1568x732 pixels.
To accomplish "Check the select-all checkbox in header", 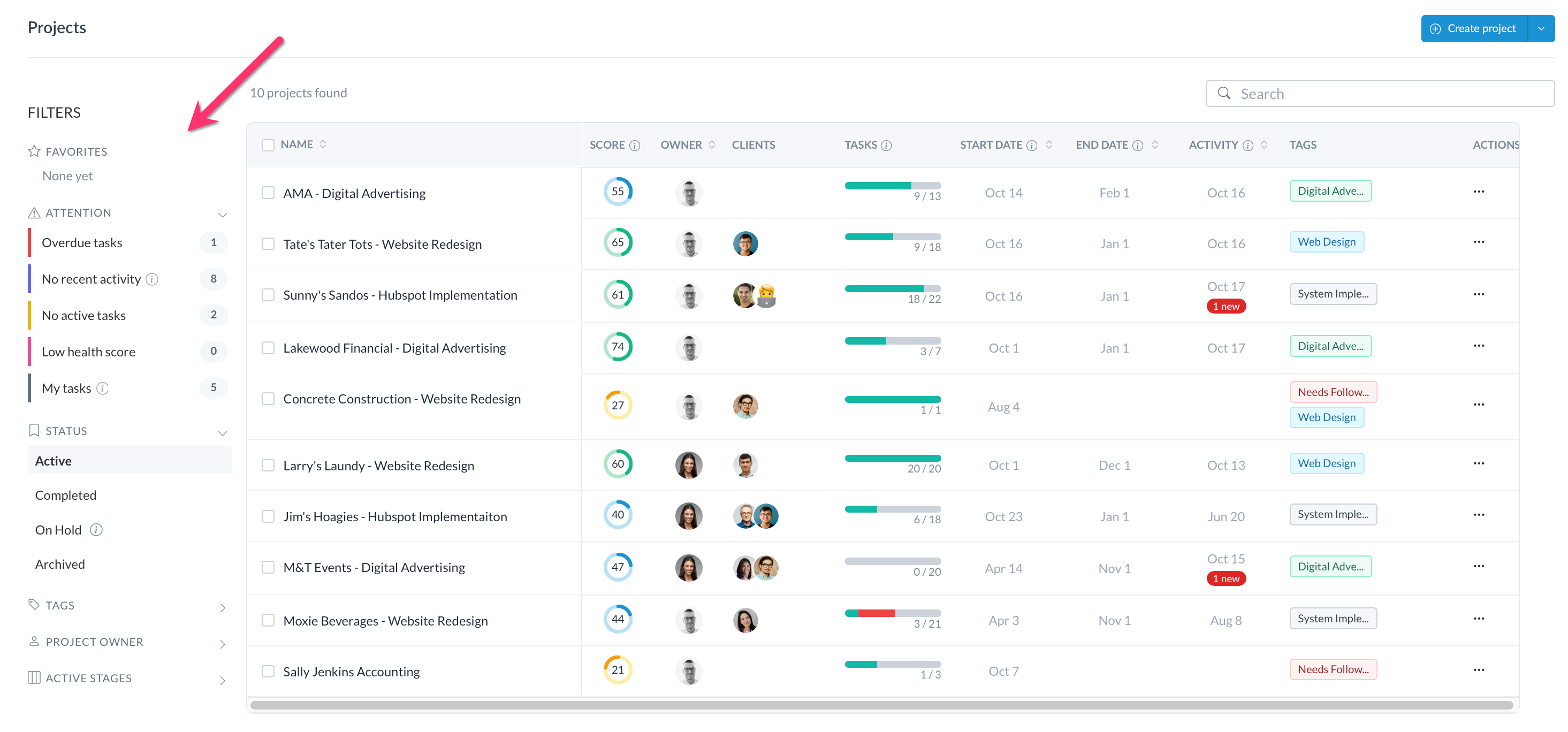I will click(268, 145).
